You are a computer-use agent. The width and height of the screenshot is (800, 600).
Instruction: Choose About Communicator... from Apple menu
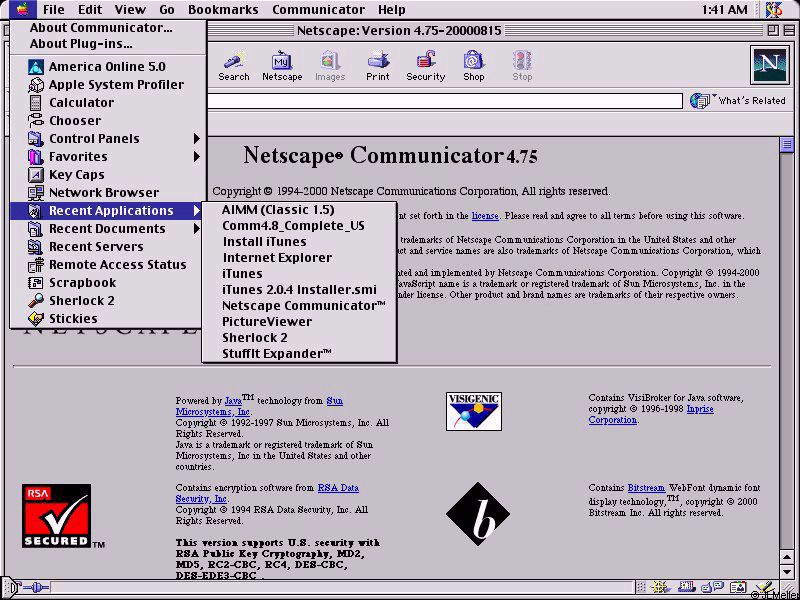pyautogui.click(x=108, y=28)
